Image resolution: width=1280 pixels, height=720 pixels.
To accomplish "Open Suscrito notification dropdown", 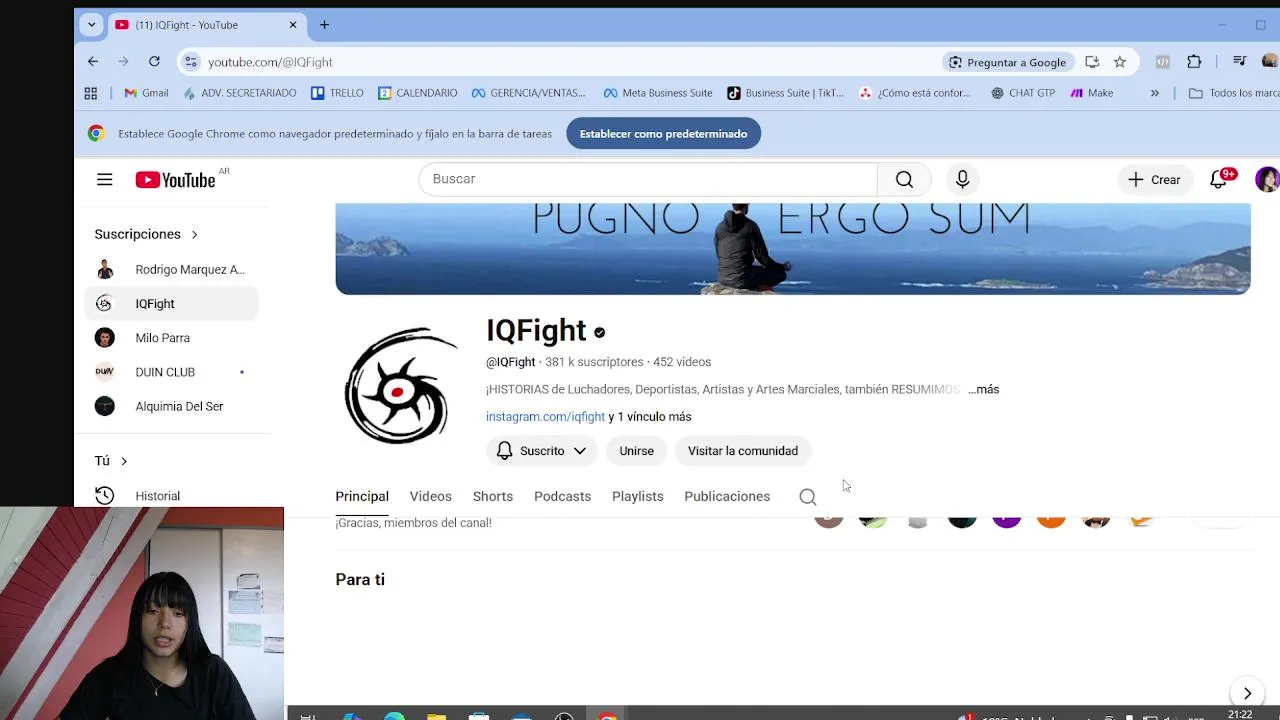I will coord(542,451).
